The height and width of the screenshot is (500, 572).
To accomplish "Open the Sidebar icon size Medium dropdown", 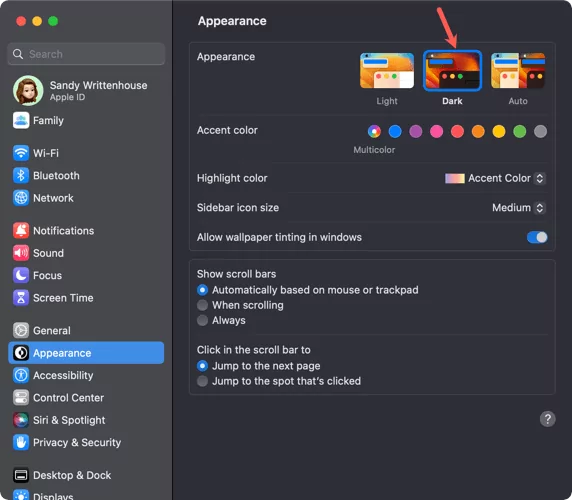I will tap(519, 208).
